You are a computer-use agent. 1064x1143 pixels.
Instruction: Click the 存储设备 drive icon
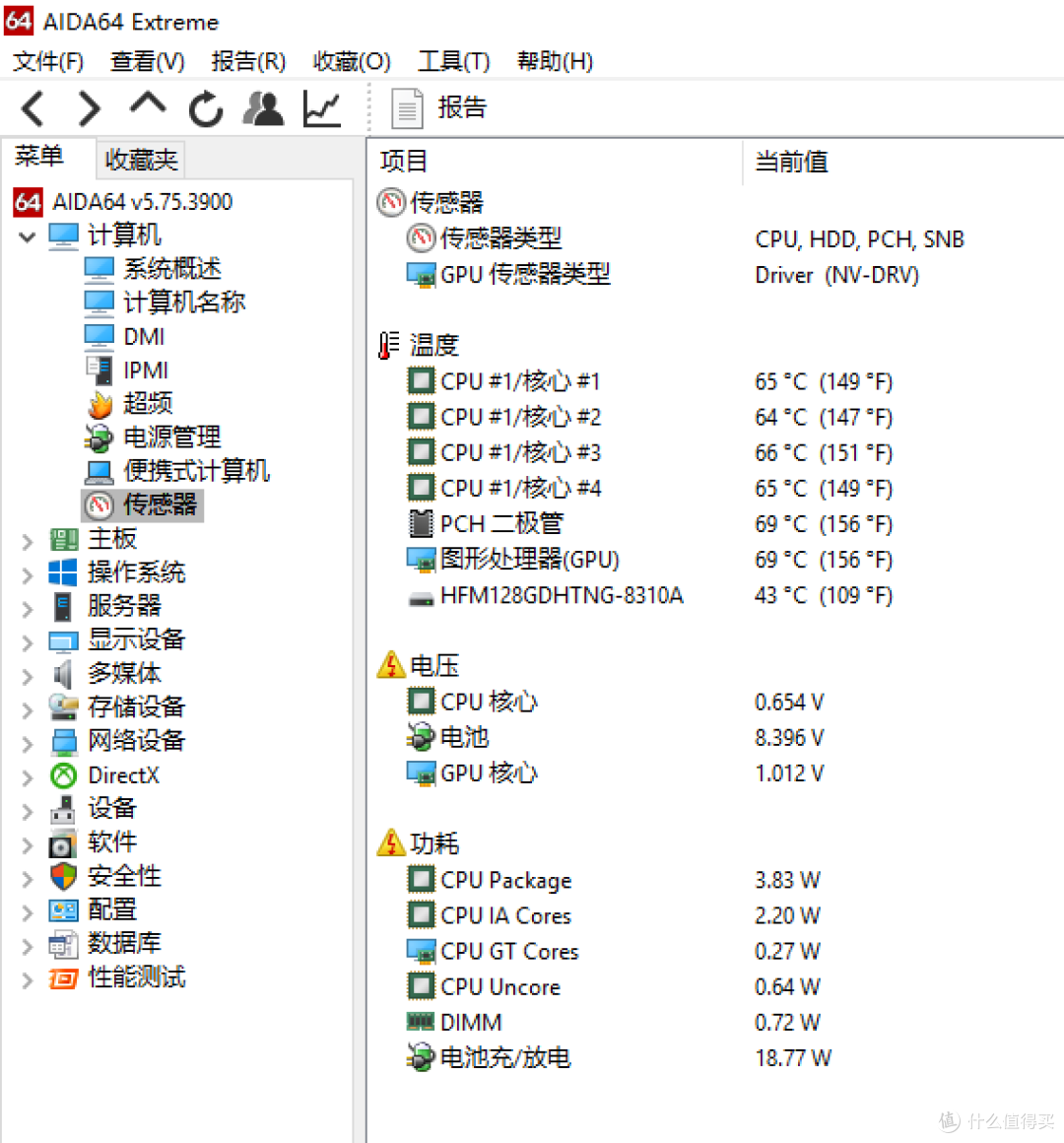tap(63, 707)
